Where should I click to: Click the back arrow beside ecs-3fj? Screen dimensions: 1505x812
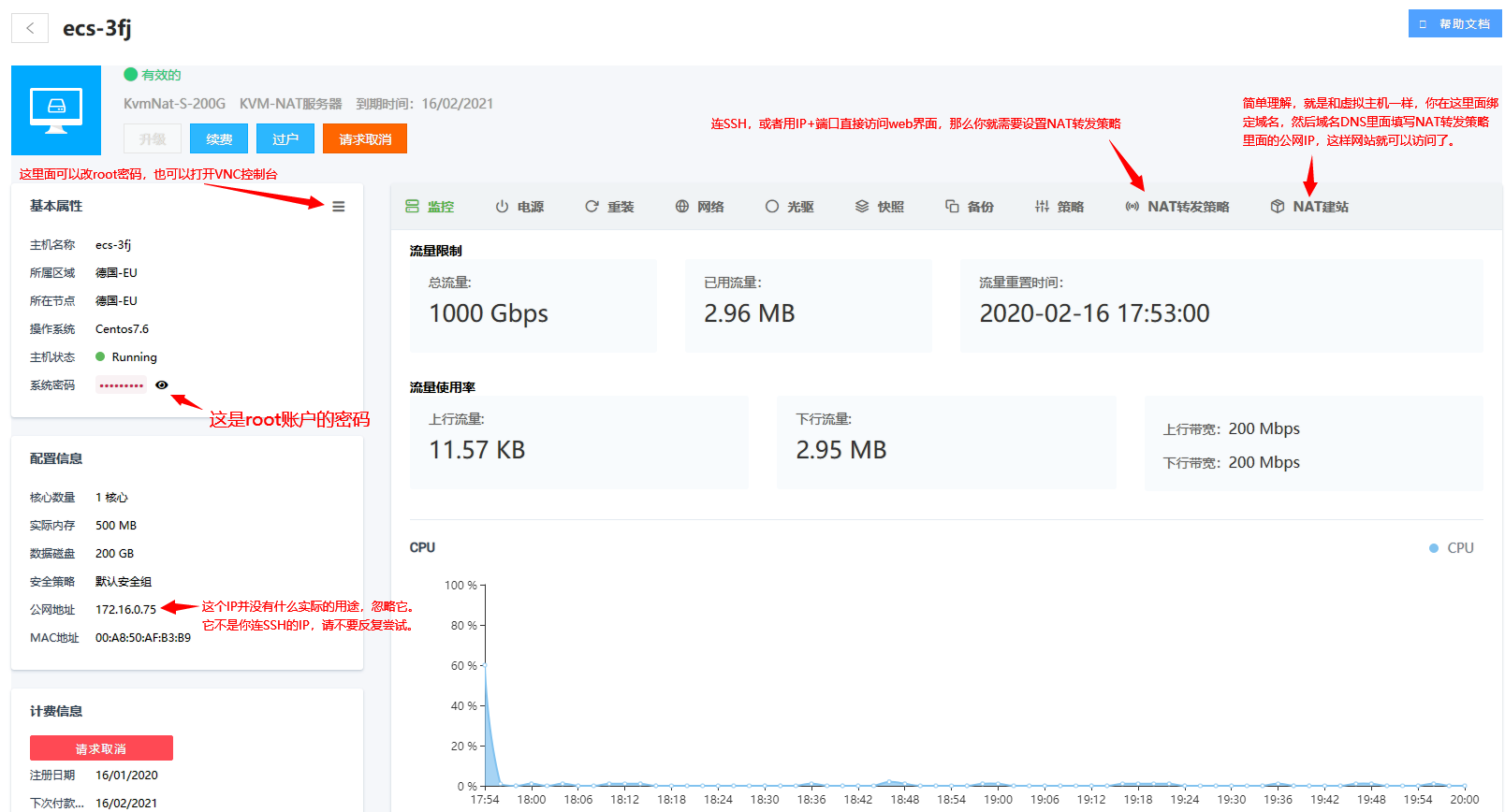[30, 28]
